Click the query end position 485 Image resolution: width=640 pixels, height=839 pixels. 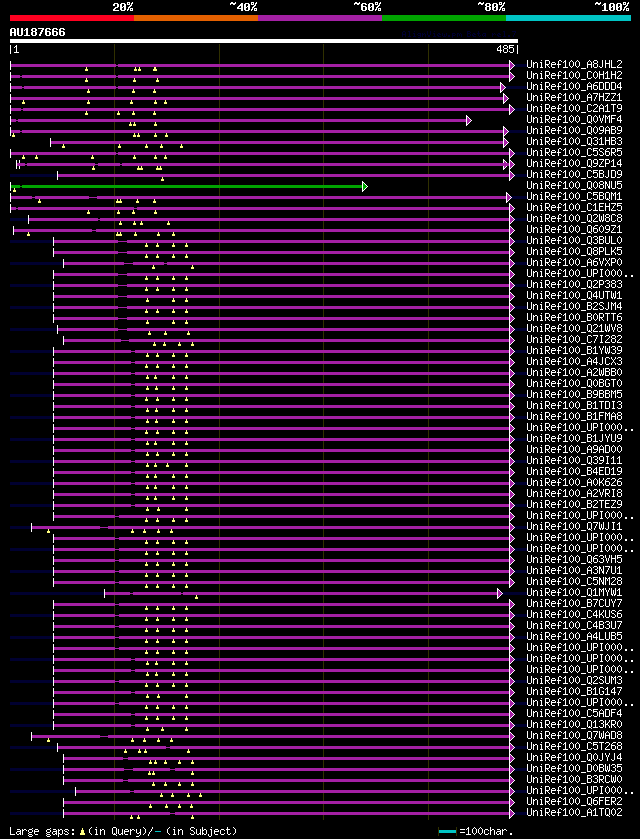point(505,49)
